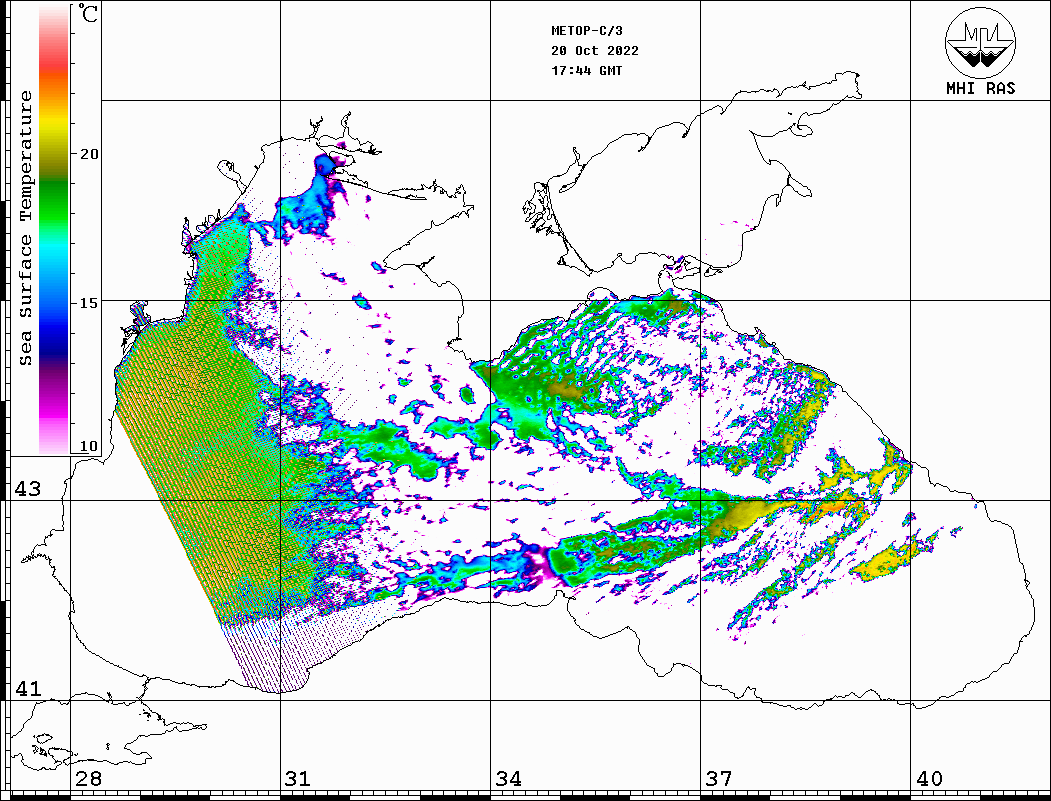Viewport: 1051px width, 801px height.
Task: Click latitude label '41'
Action: point(28,688)
